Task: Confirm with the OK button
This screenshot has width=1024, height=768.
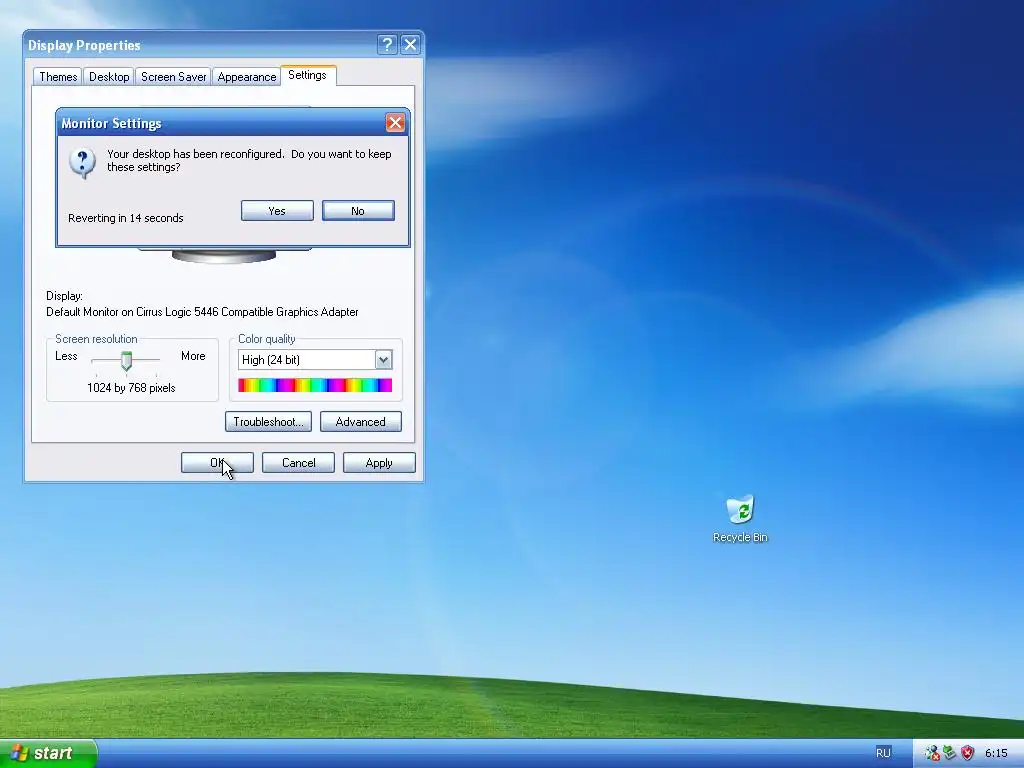Action: pyautogui.click(x=217, y=463)
